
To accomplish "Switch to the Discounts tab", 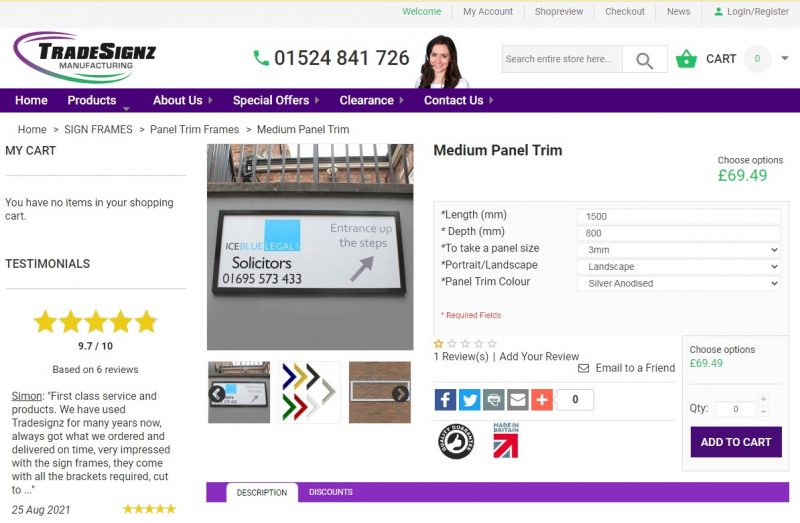I will [331, 492].
